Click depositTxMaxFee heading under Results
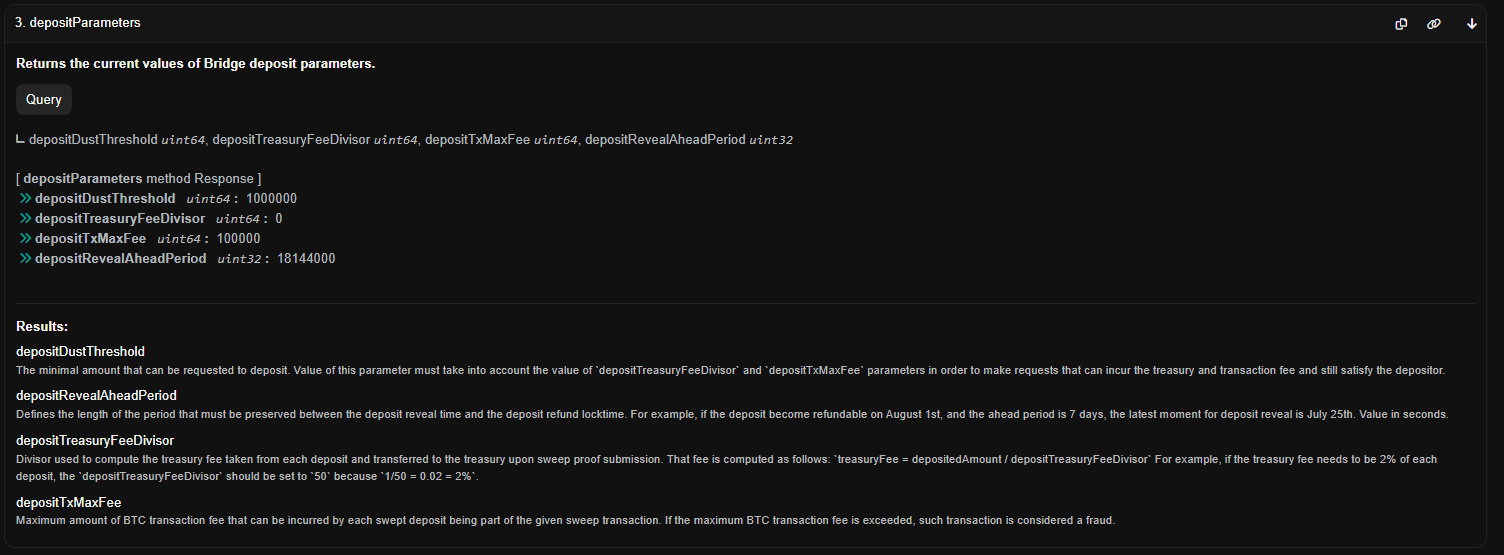 [x=69, y=503]
